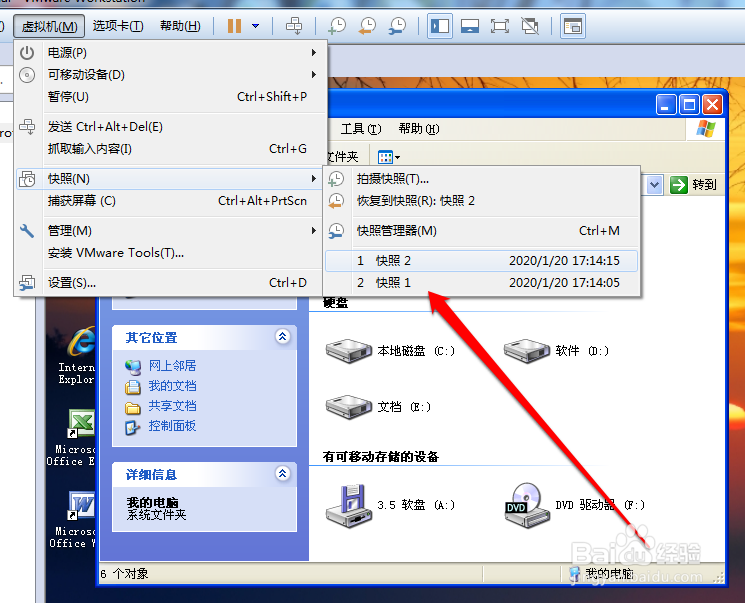The width and height of the screenshot is (745, 603).
Task: Toggle the show library sidebar toolbar icon
Action: click(x=439, y=26)
